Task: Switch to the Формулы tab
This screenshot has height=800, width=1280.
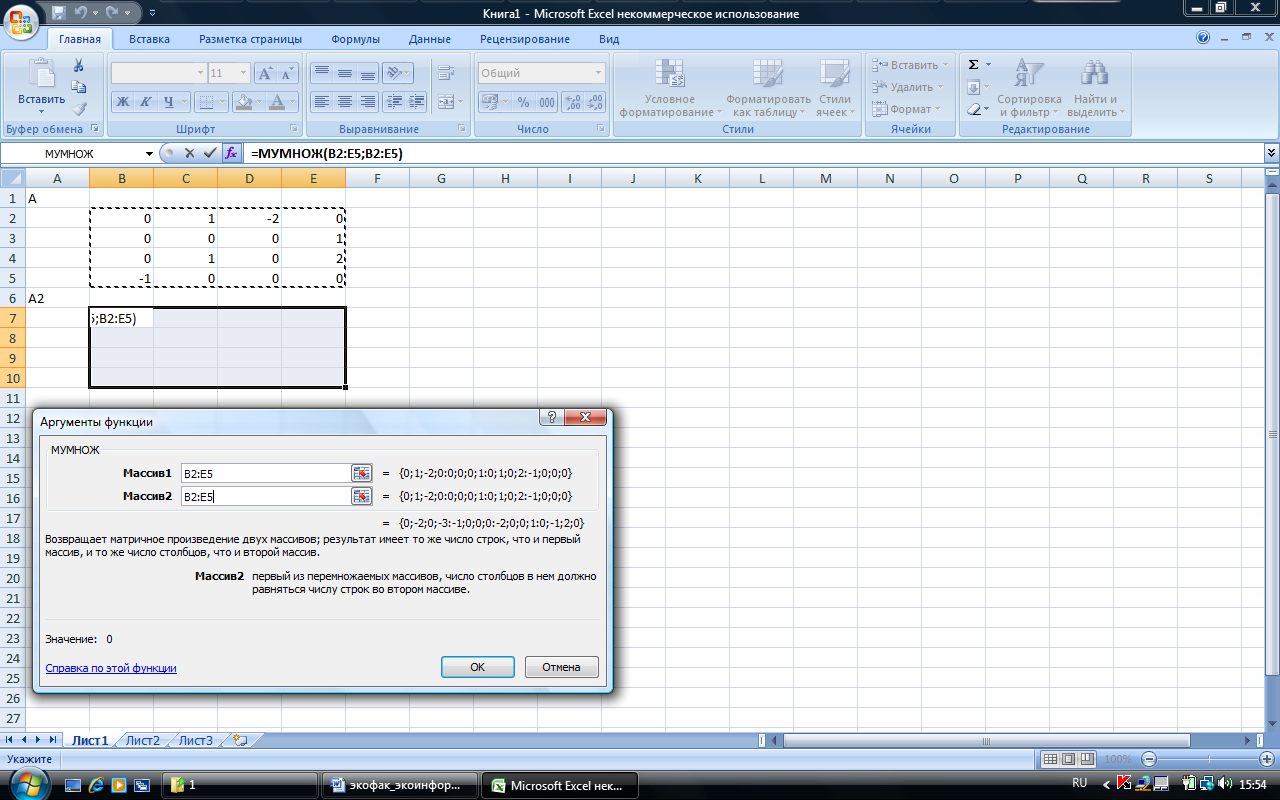Action: click(355, 39)
